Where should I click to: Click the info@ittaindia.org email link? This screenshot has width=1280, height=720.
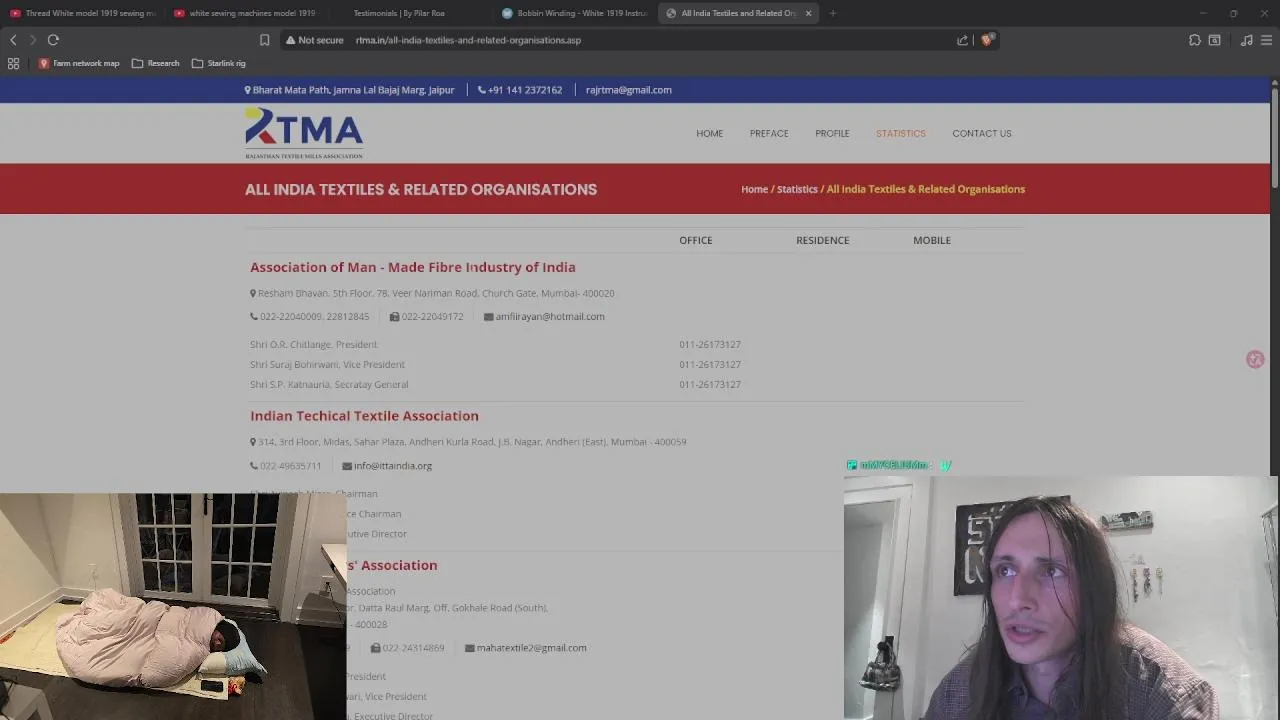(393, 465)
